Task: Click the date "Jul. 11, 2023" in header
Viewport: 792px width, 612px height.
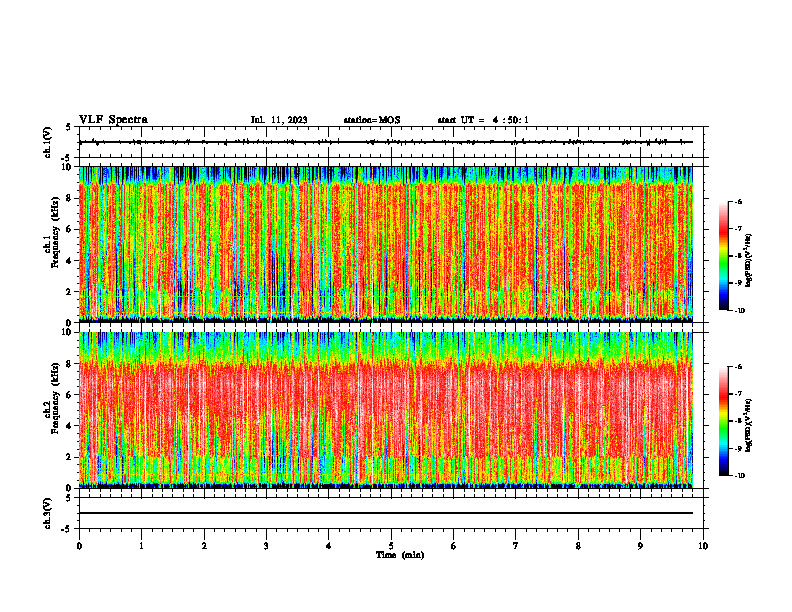Action: click(x=279, y=120)
